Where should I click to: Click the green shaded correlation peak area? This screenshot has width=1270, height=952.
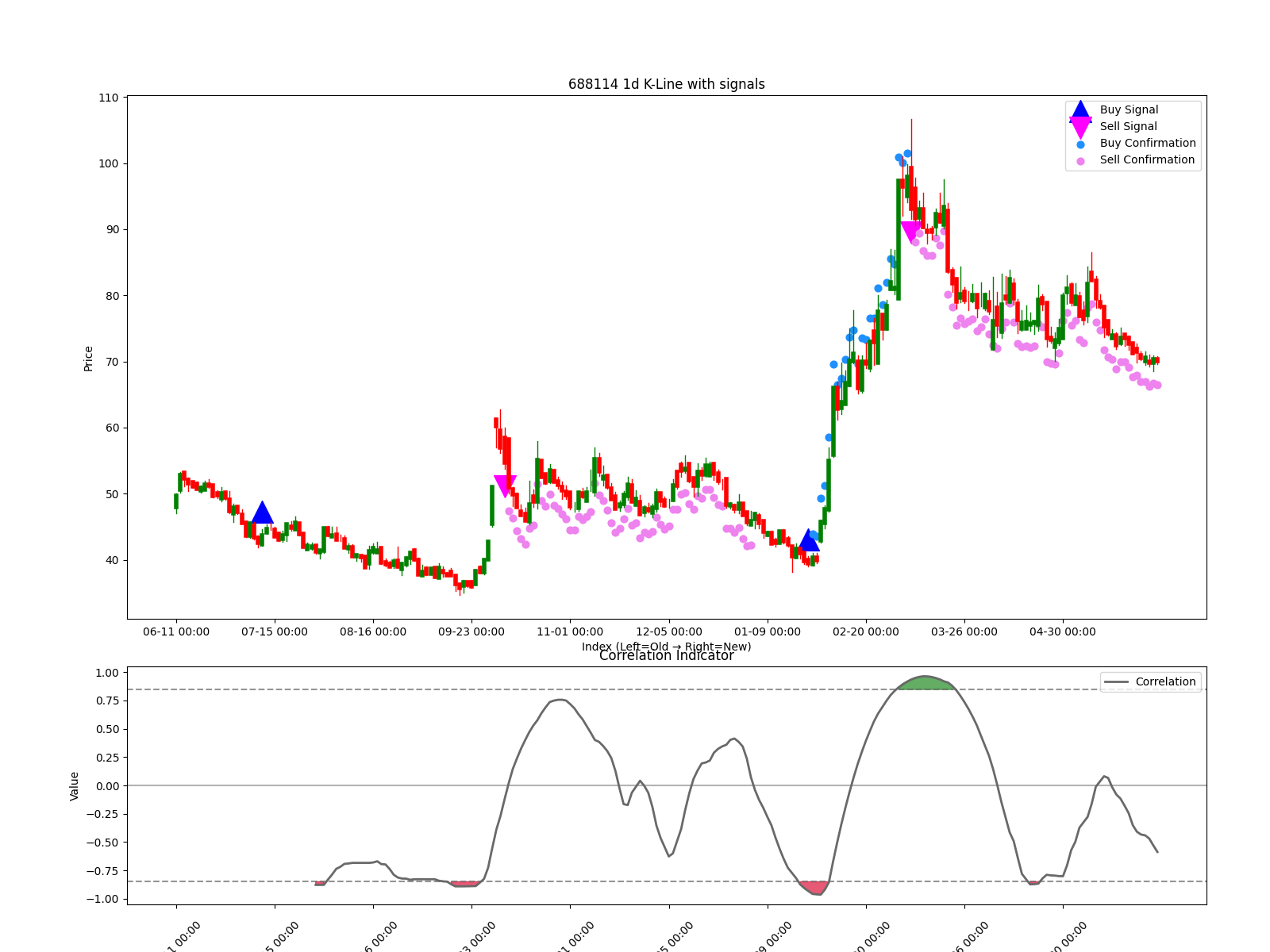(925, 682)
